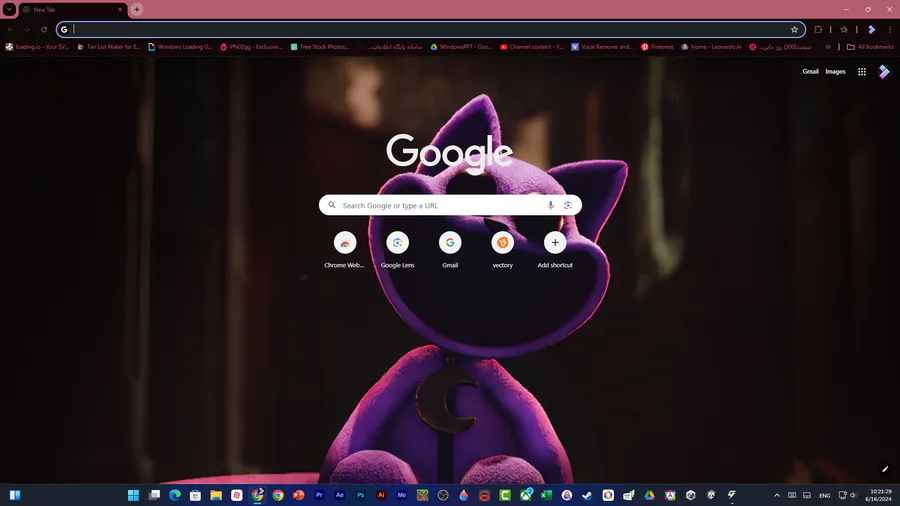Open Steam from taskbar
The width and height of the screenshot is (900, 506).
[x=587, y=495]
